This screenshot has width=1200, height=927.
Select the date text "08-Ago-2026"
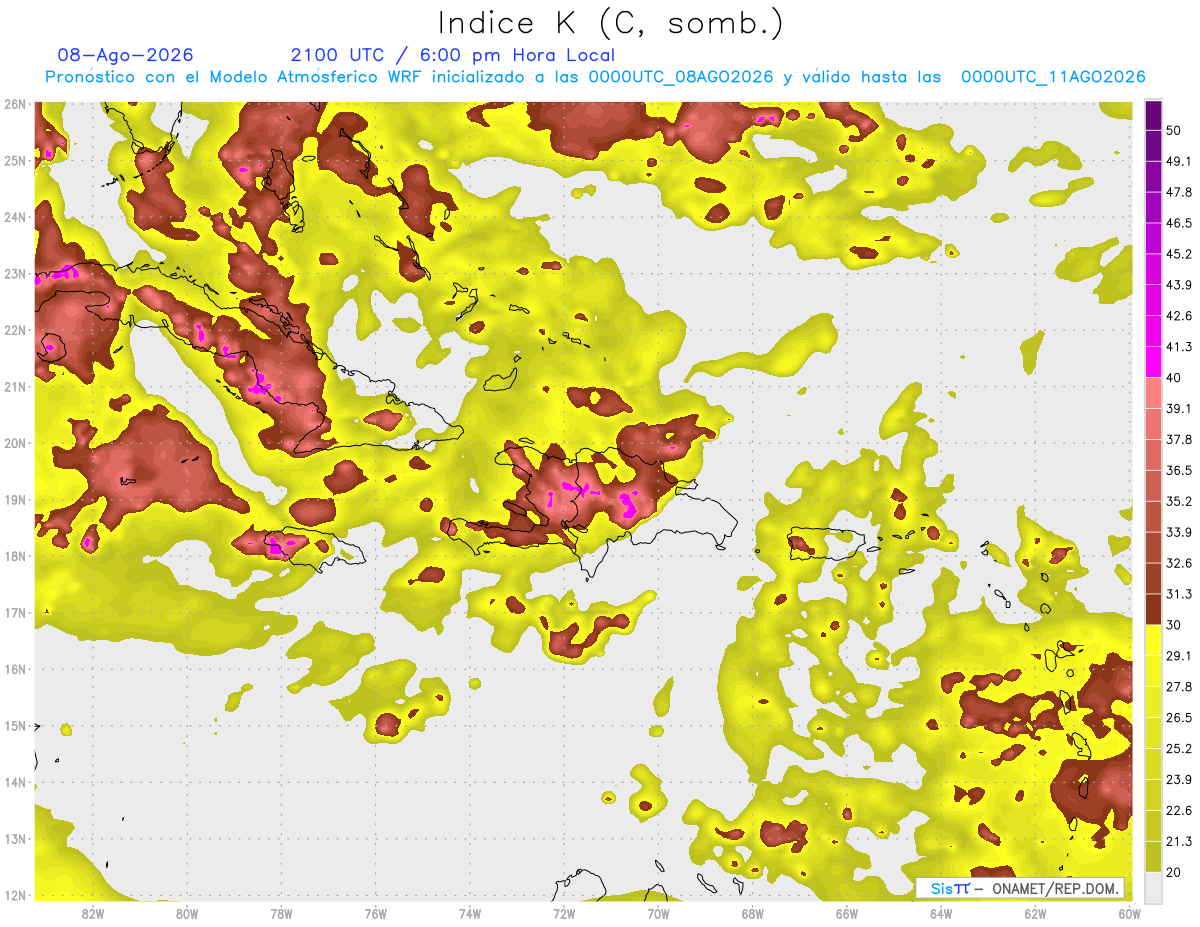click(x=126, y=55)
